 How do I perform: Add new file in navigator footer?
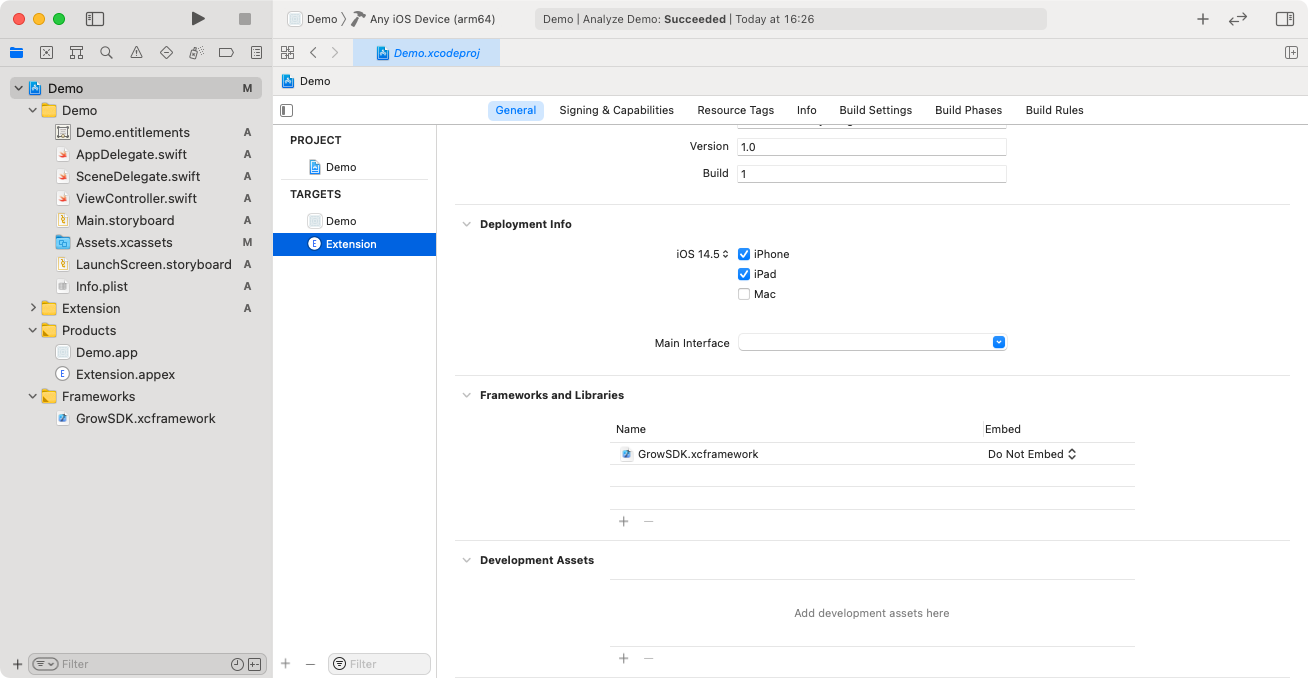click(x=17, y=664)
